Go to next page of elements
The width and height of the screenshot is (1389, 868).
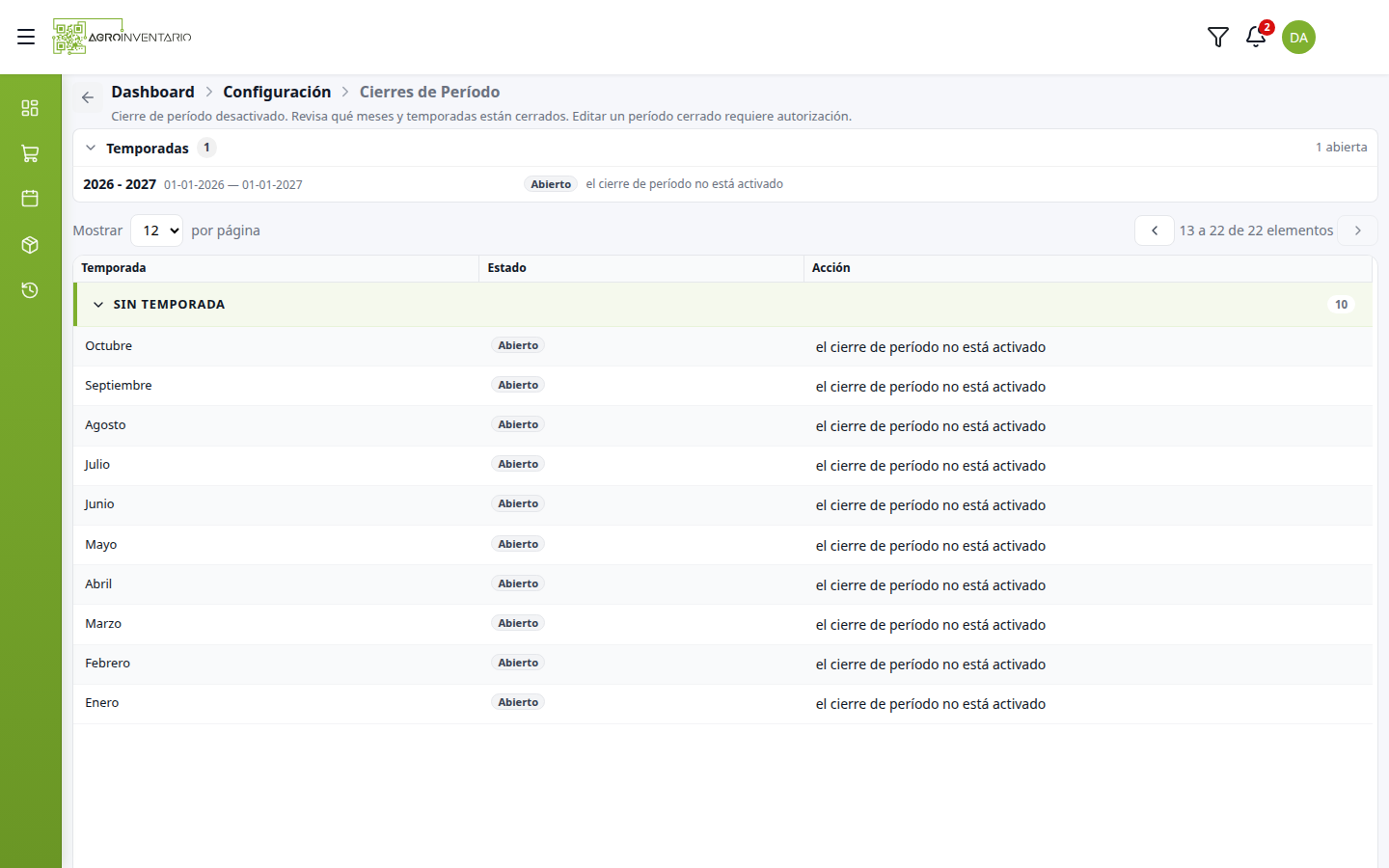point(1357,231)
